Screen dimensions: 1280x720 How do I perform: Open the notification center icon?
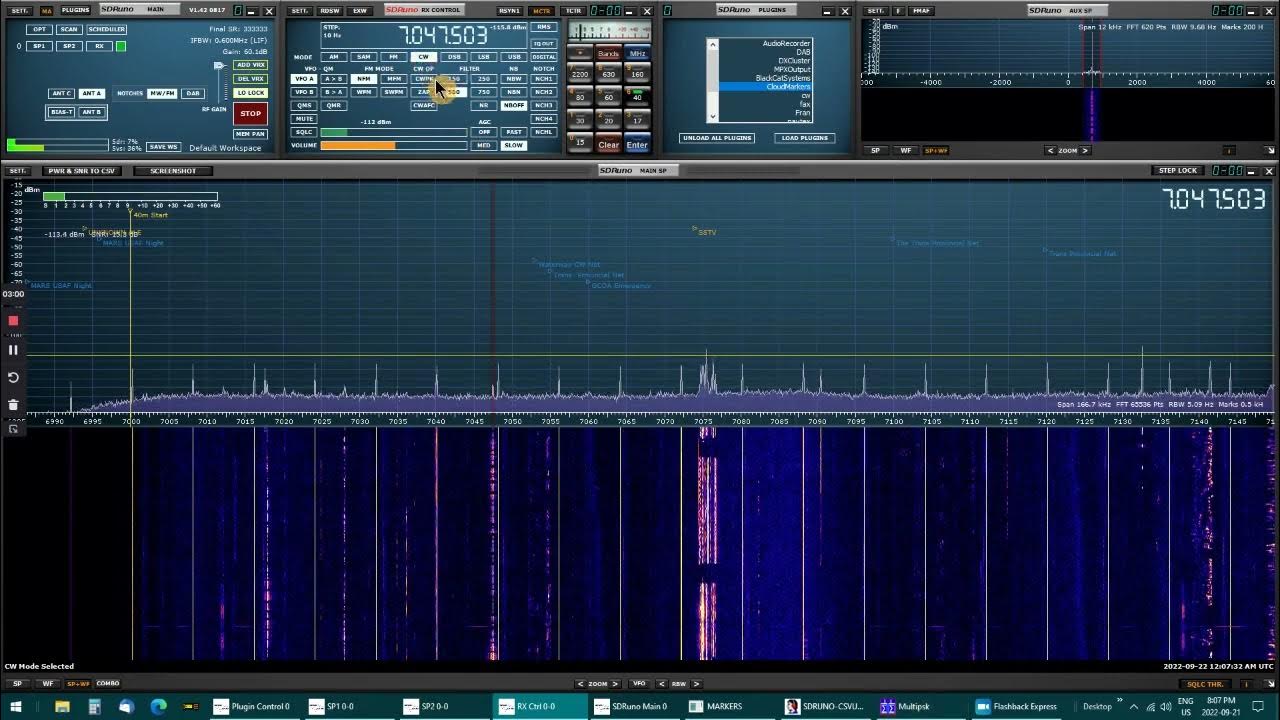tap(1260, 706)
